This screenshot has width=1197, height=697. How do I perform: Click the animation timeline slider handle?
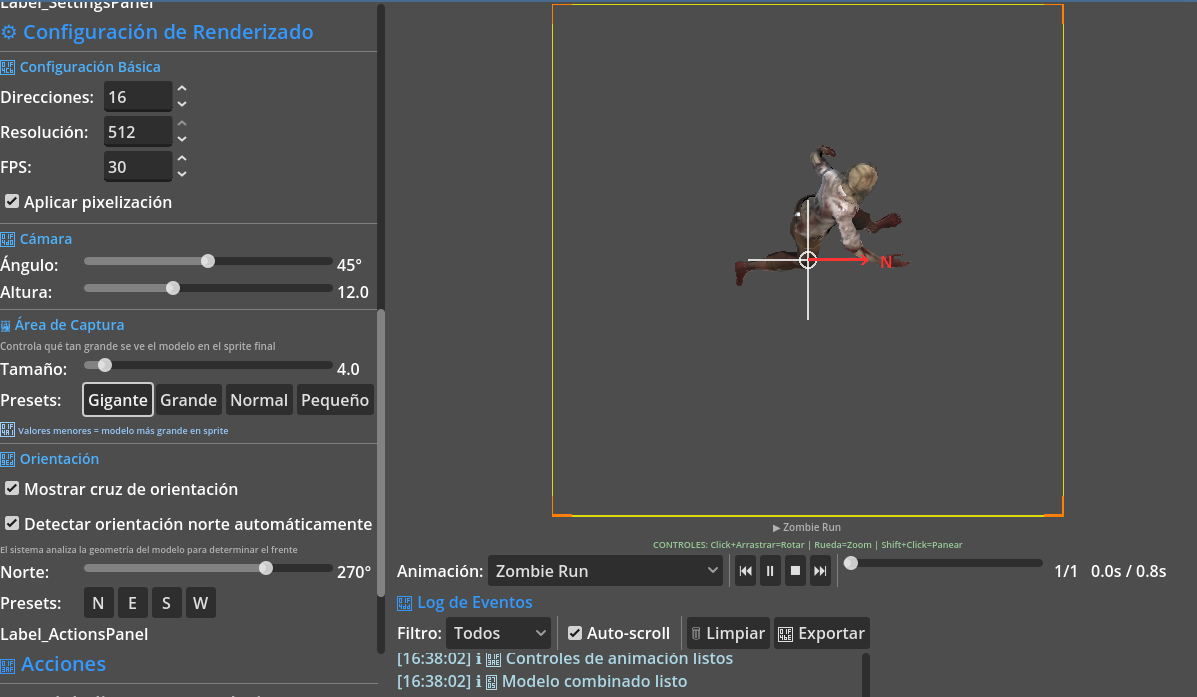850,563
